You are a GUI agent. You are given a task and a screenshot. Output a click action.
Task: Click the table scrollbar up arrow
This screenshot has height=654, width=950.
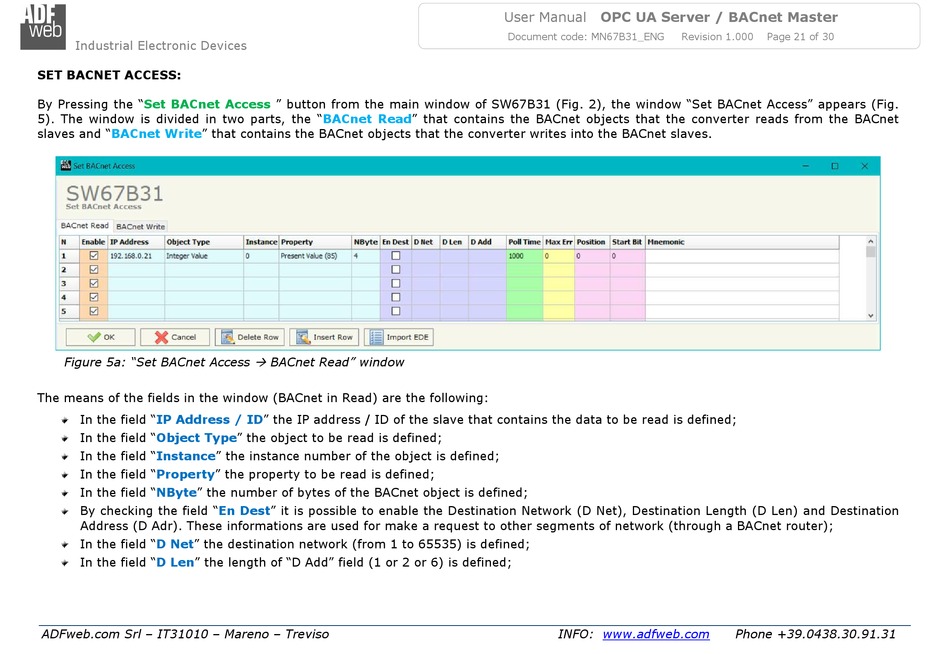[x=871, y=241]
